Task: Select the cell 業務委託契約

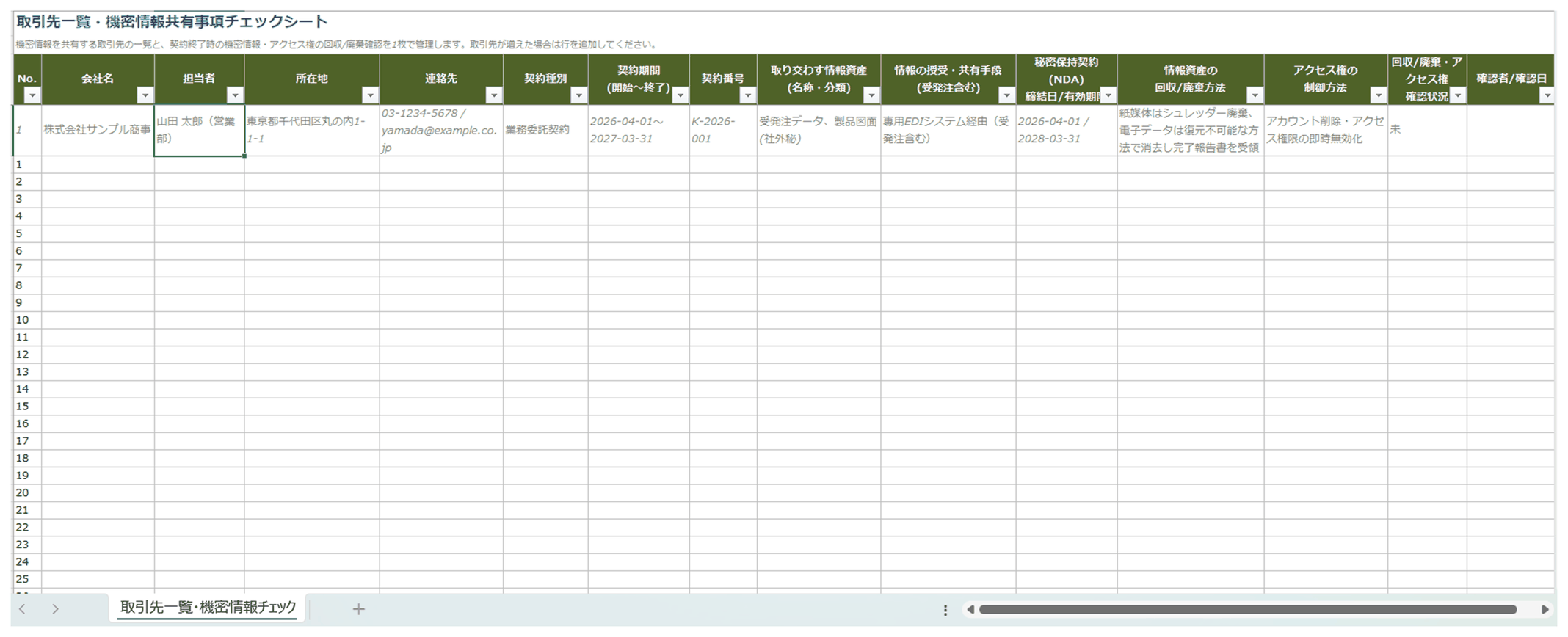Action: pos(545,130)
